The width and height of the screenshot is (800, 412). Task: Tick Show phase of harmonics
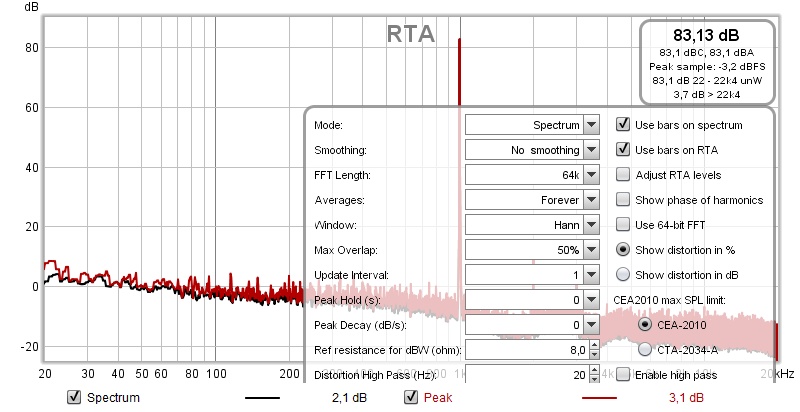click(623, 200)
